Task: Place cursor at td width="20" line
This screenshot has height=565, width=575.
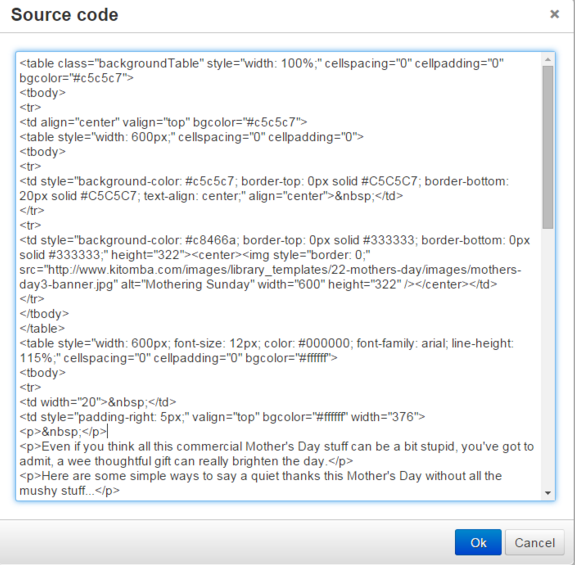Action: 98,402
